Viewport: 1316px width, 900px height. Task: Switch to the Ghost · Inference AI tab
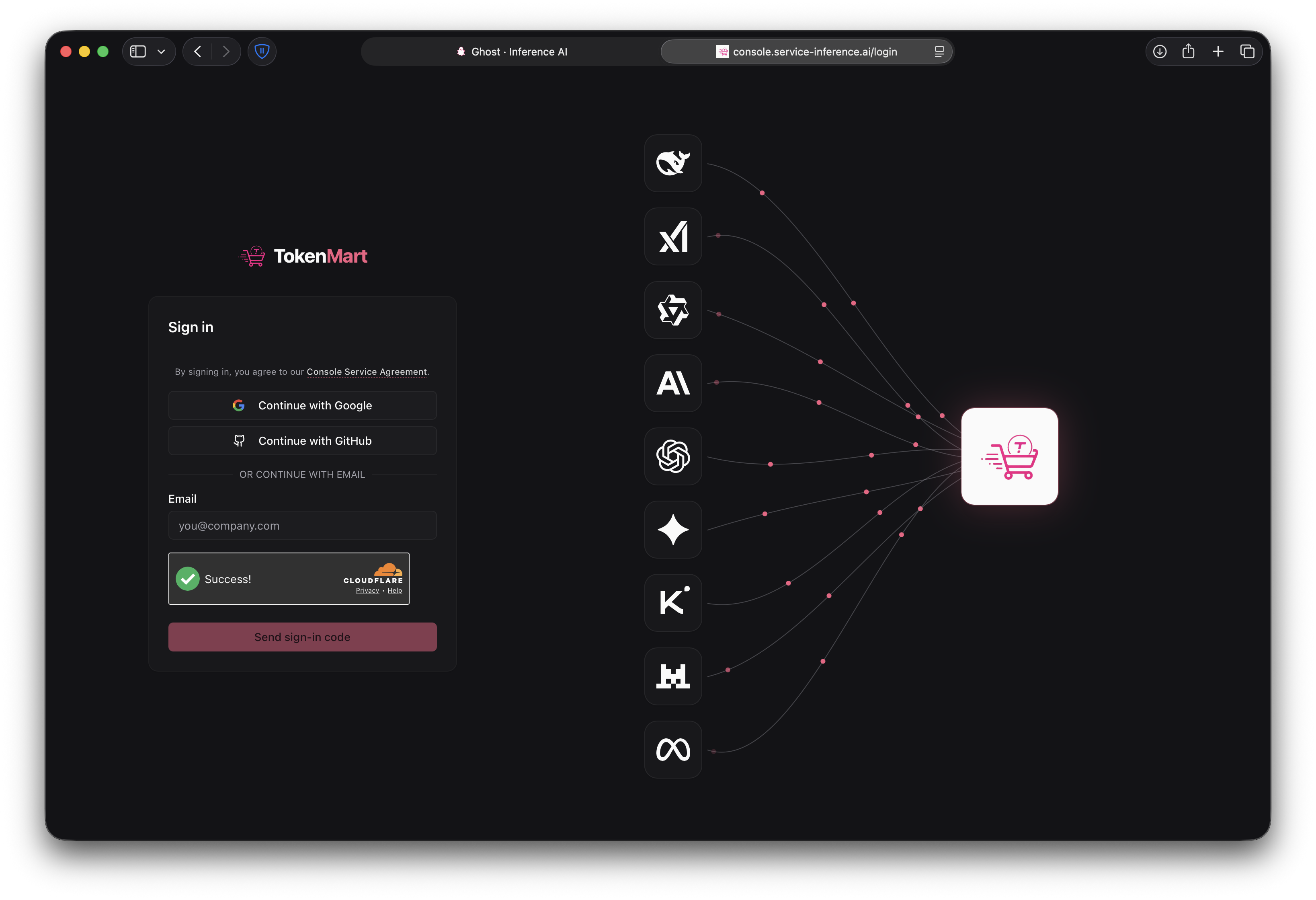(x=511, y=51)
